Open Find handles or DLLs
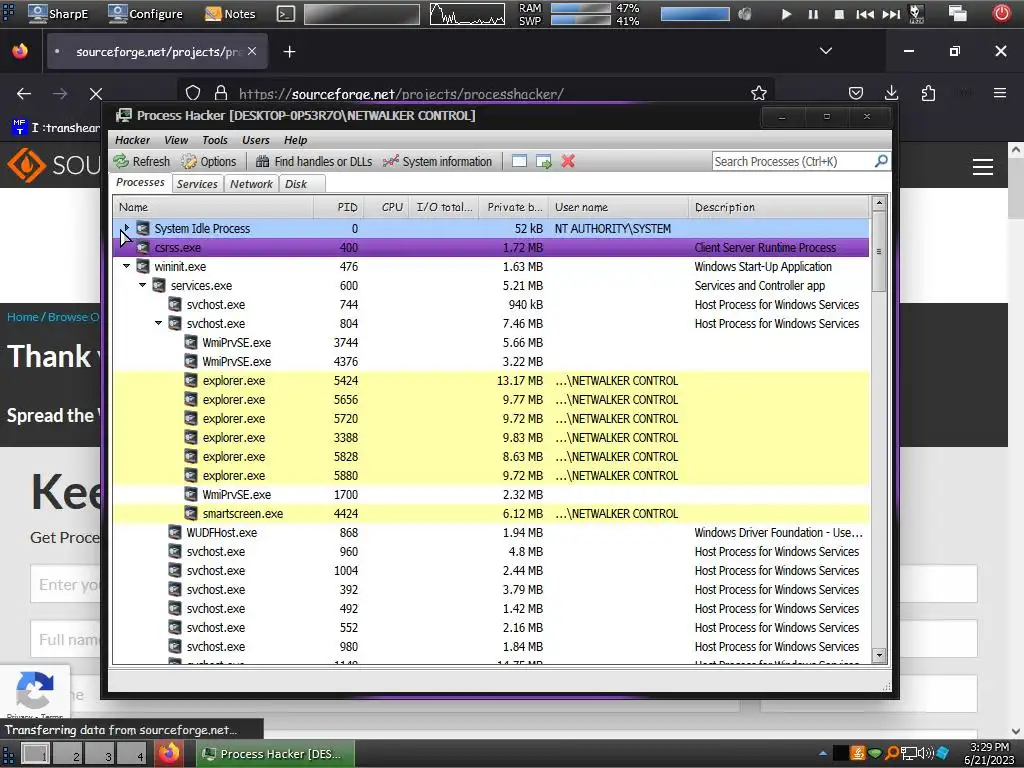 313,161
